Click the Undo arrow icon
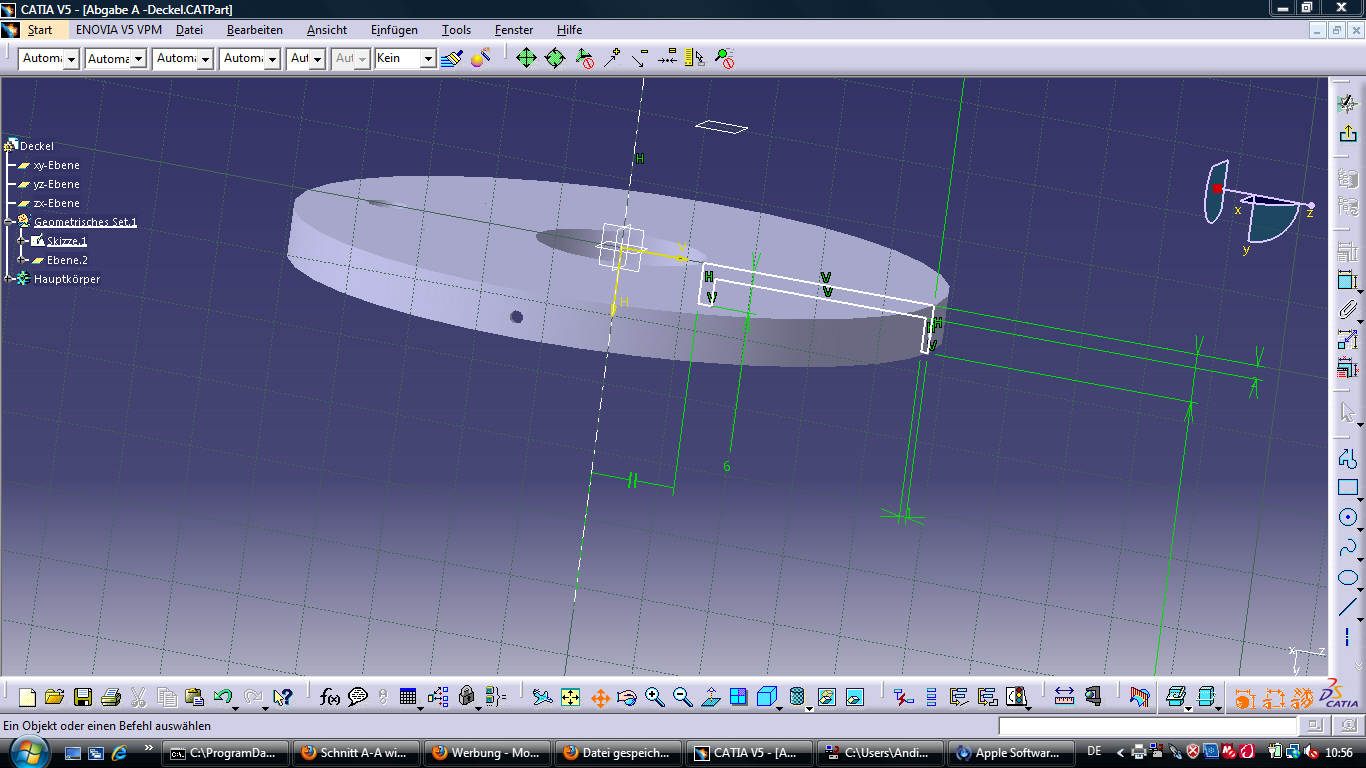Screen dimensions: 1366x768 pyautogui.click(x=223, y=697)
